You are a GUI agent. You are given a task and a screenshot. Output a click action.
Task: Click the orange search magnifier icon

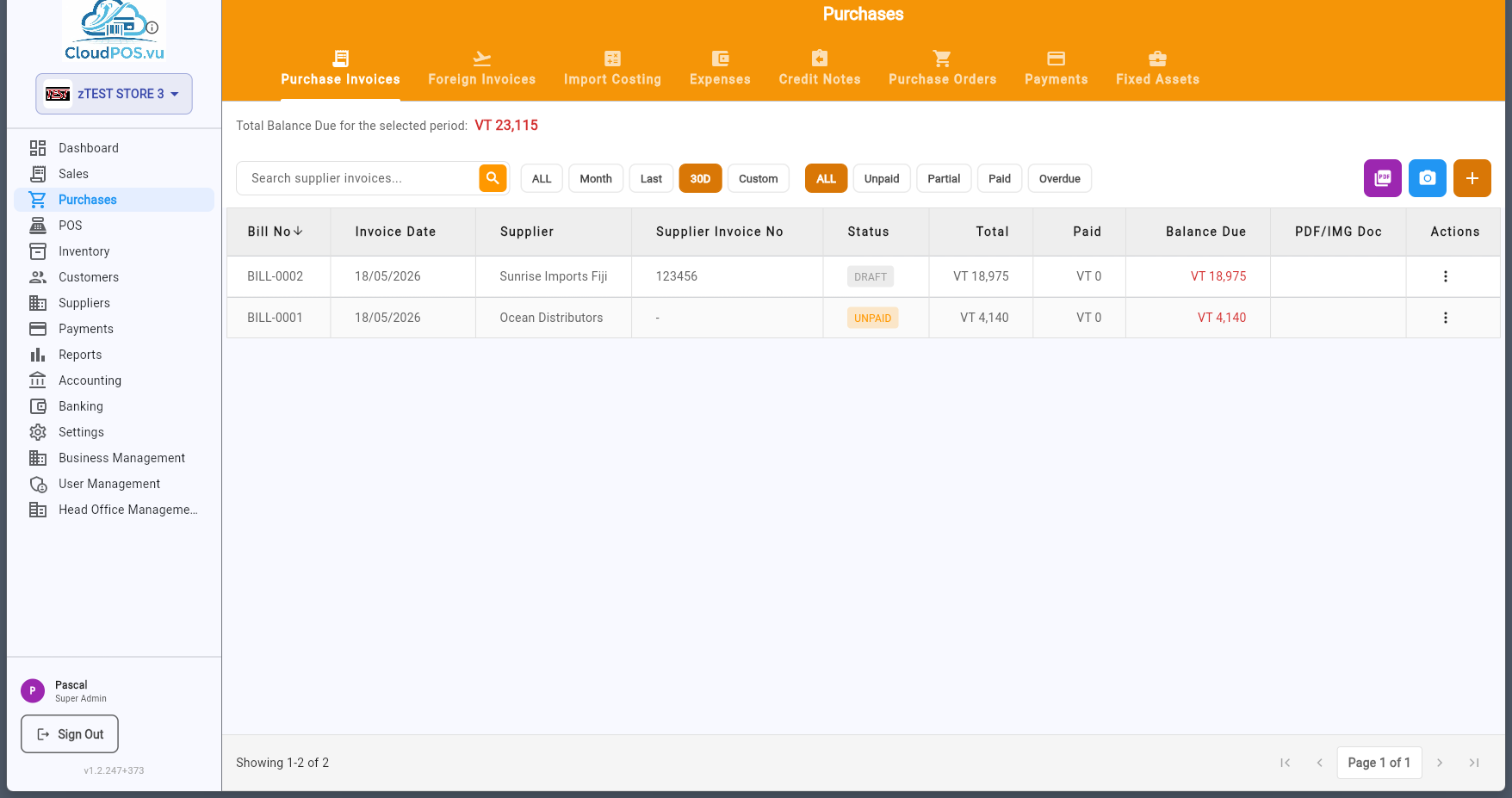[x=493, y=178]
